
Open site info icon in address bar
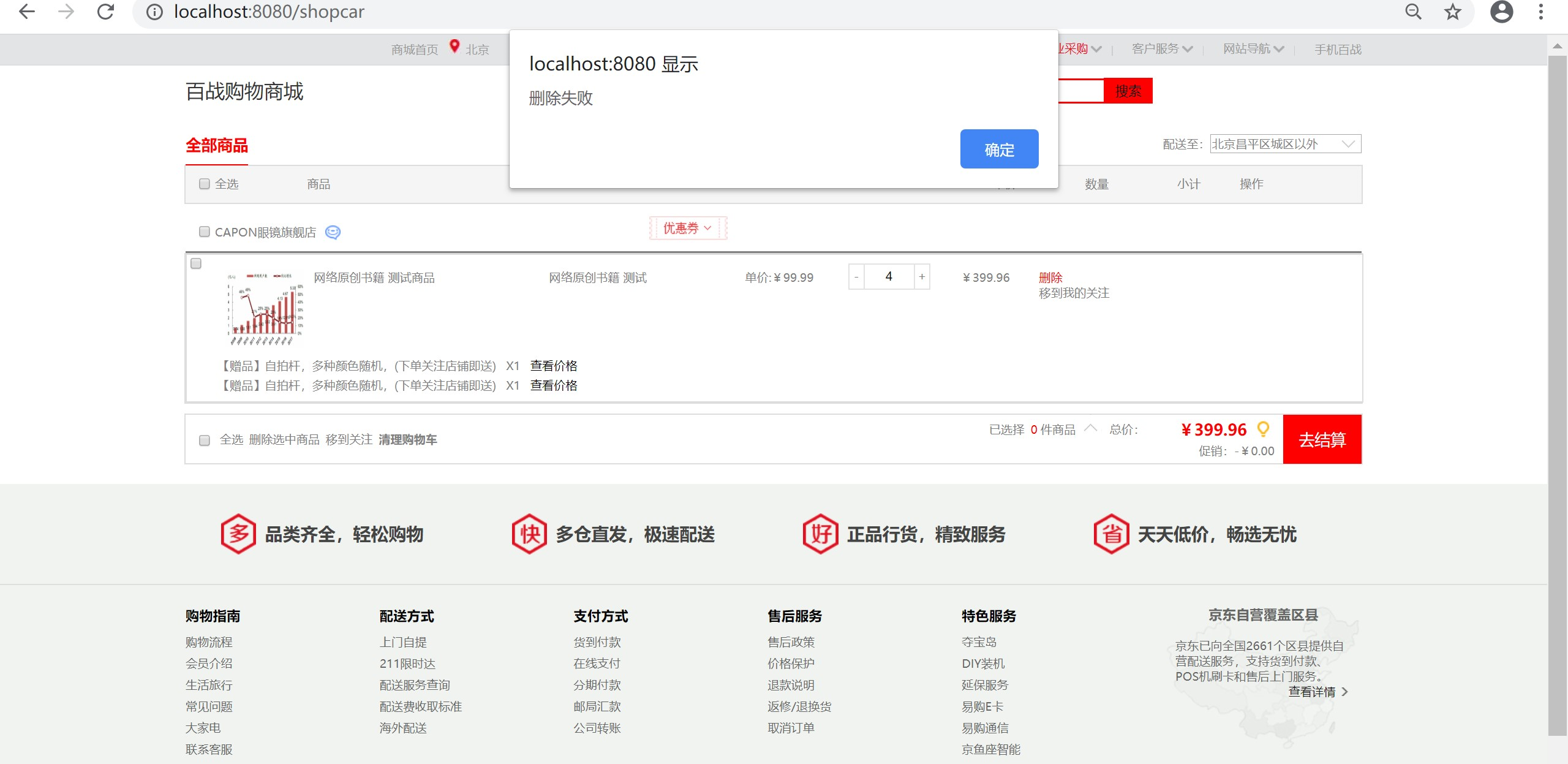[154, 12]
